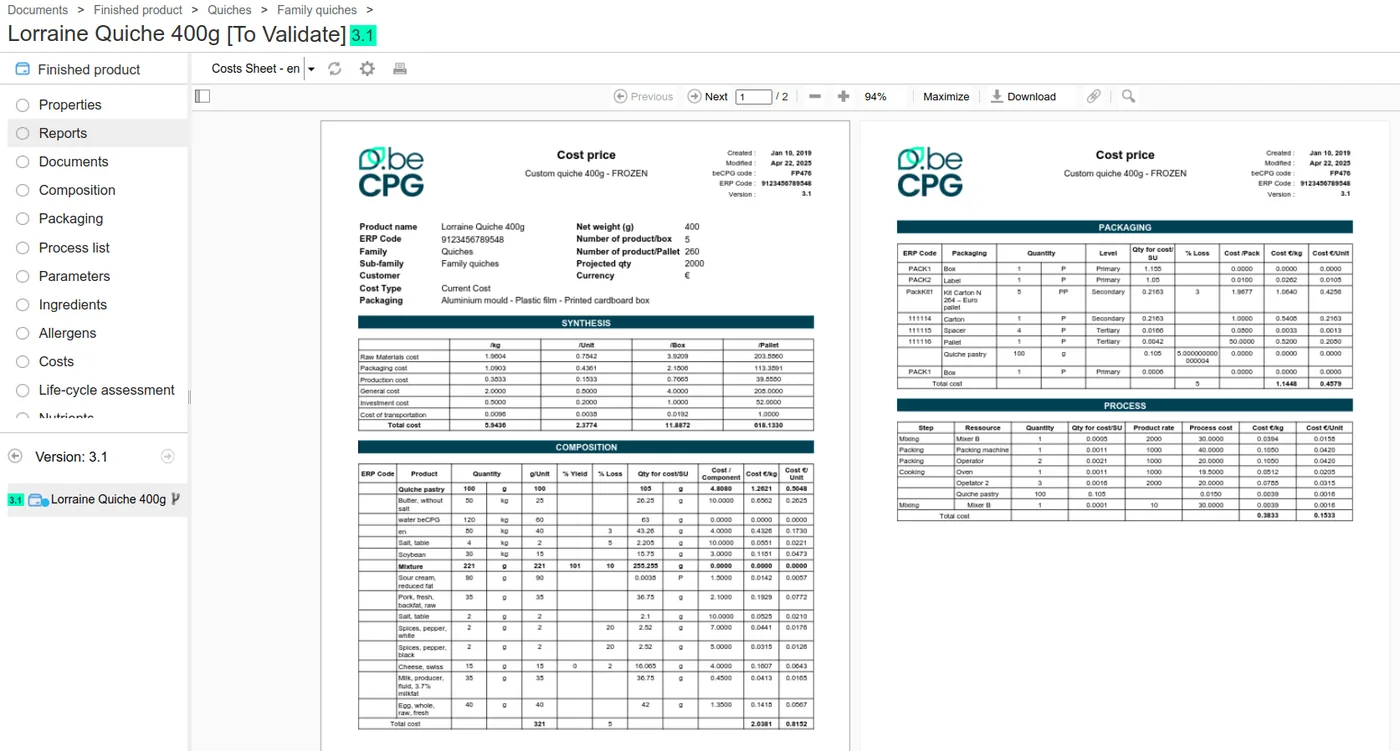Click the link icon beside Download
The width and height of the screenshot is (1400, 751).
coord(1094,96)
